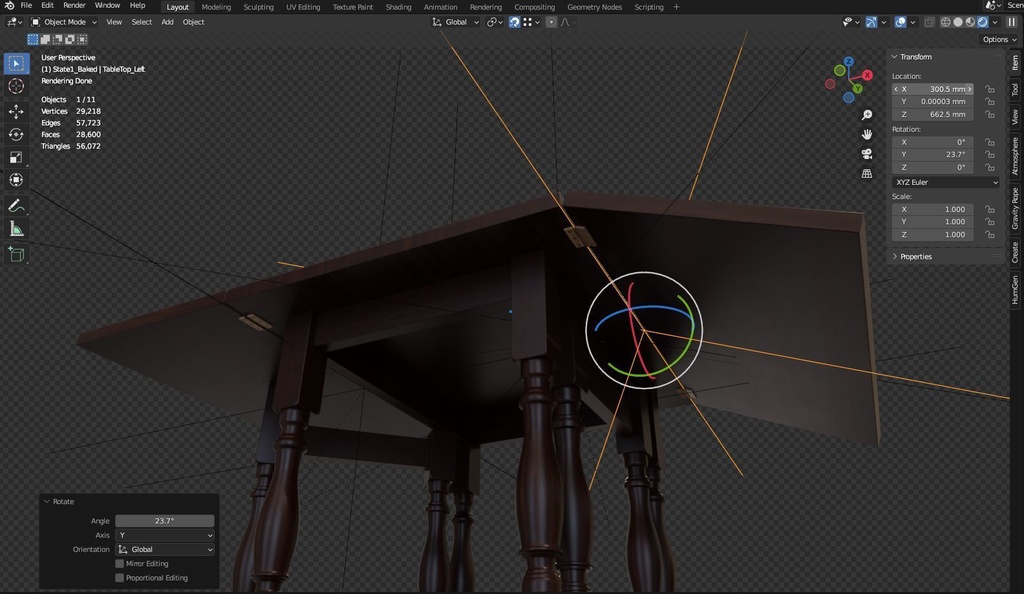Click the Options button in viewport header
This screenshot has height=594, width=1024.
(x=998, y=40)
